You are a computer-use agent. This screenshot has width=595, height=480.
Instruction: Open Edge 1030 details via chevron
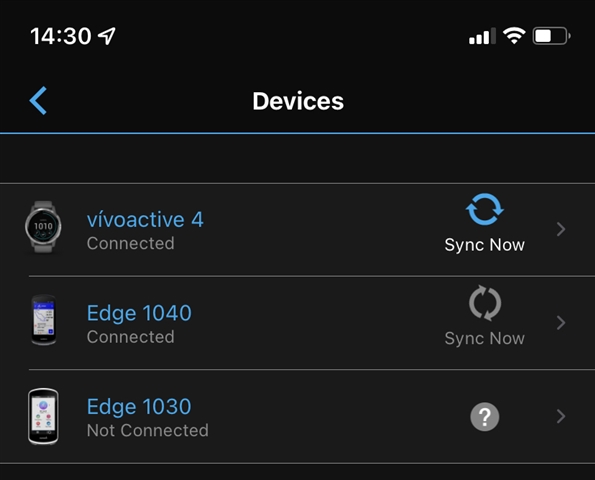(x=561, y=416)
